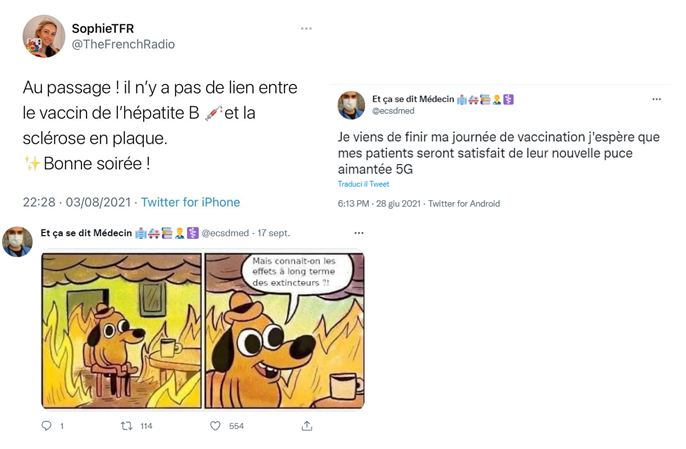This screenshot has width=686, height=449.
Task: Open the ecsdmed avatar on the 5G tweet
Action: coord(351,105)
